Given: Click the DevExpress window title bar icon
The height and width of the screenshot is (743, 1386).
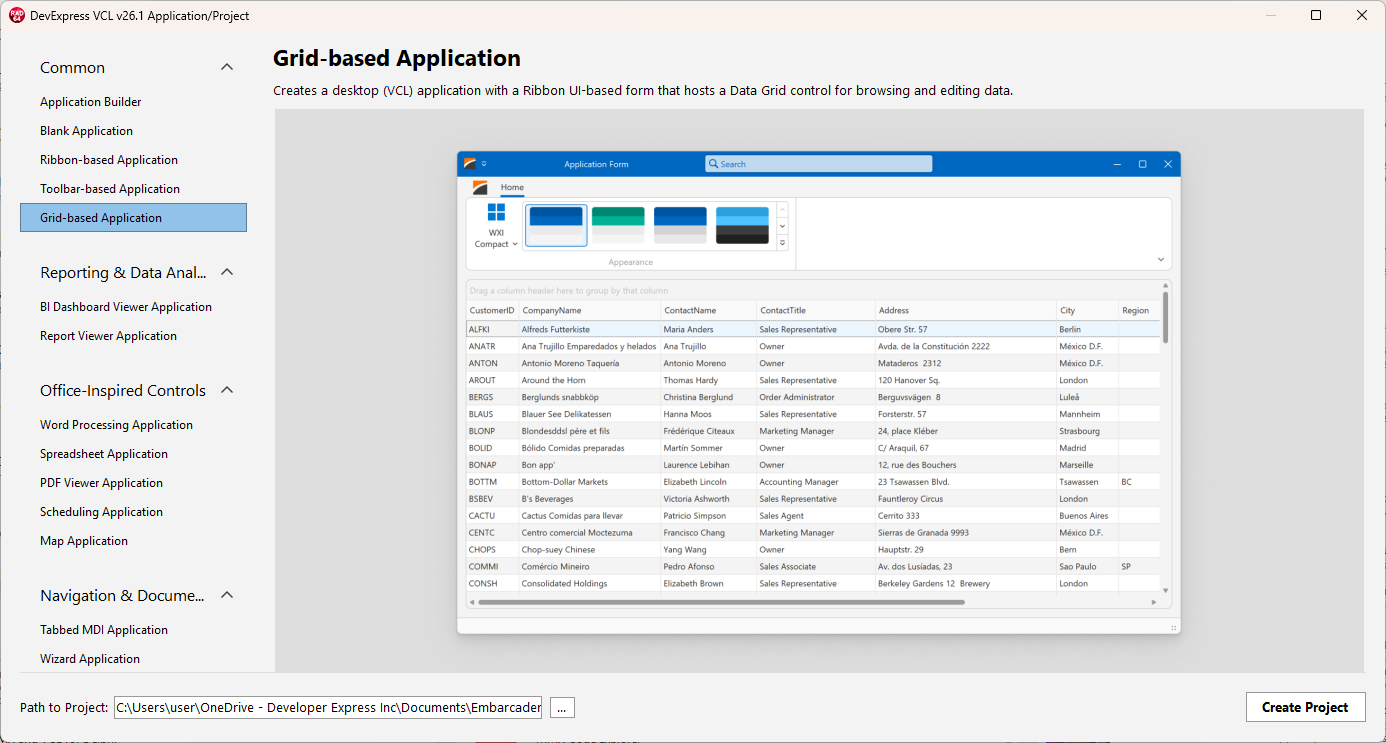Looking at the screenshot, I should (16, 15).
